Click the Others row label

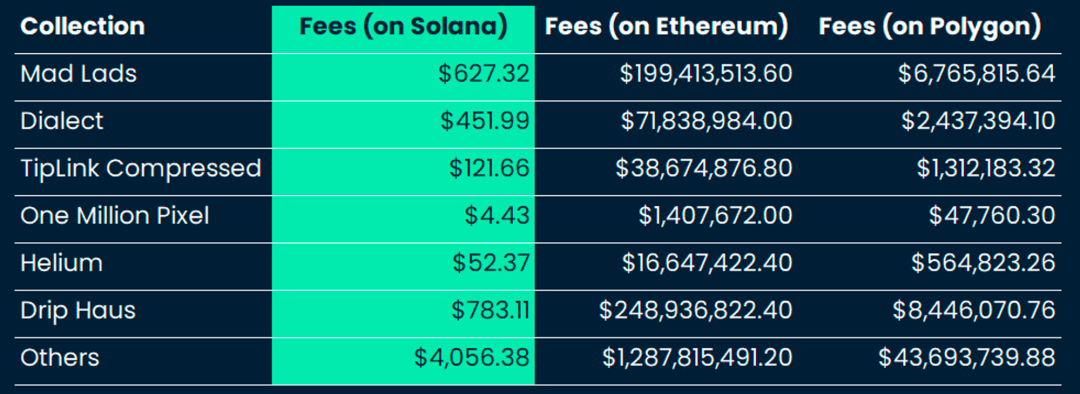pyautogui.click(x=60, y=358)
